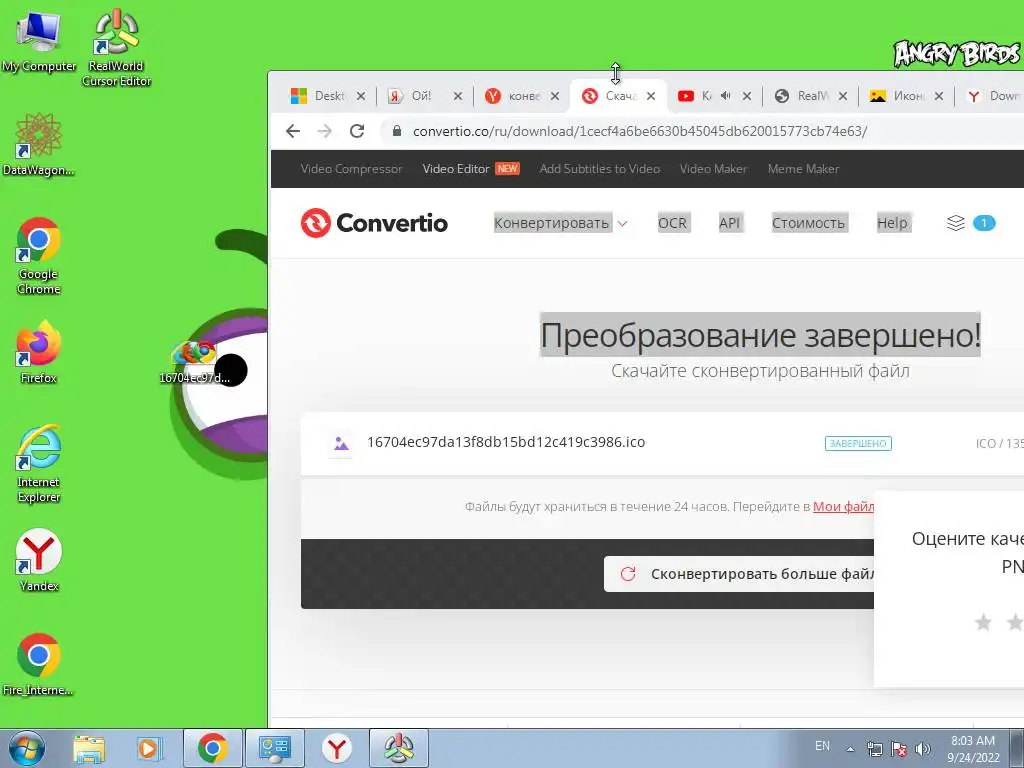Close the Скача... Convertio tab
1024x768 pixels.
coord(651,96)
